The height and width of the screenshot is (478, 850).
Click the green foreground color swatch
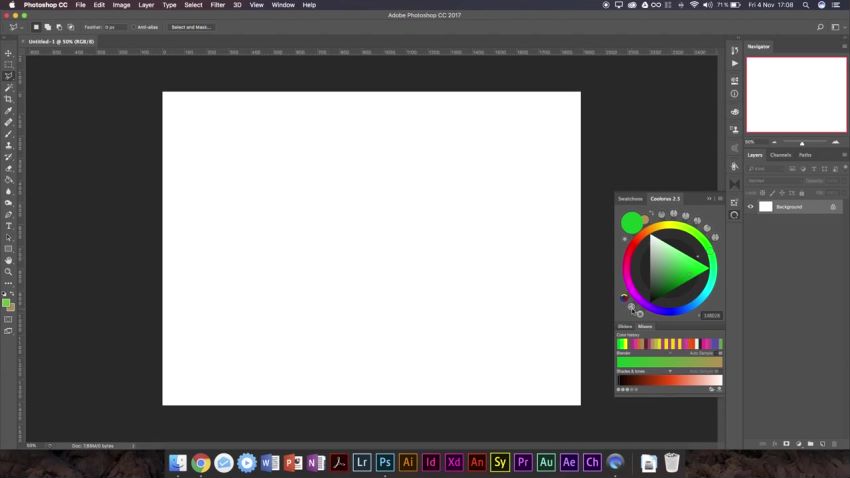(x=5, y=303)
